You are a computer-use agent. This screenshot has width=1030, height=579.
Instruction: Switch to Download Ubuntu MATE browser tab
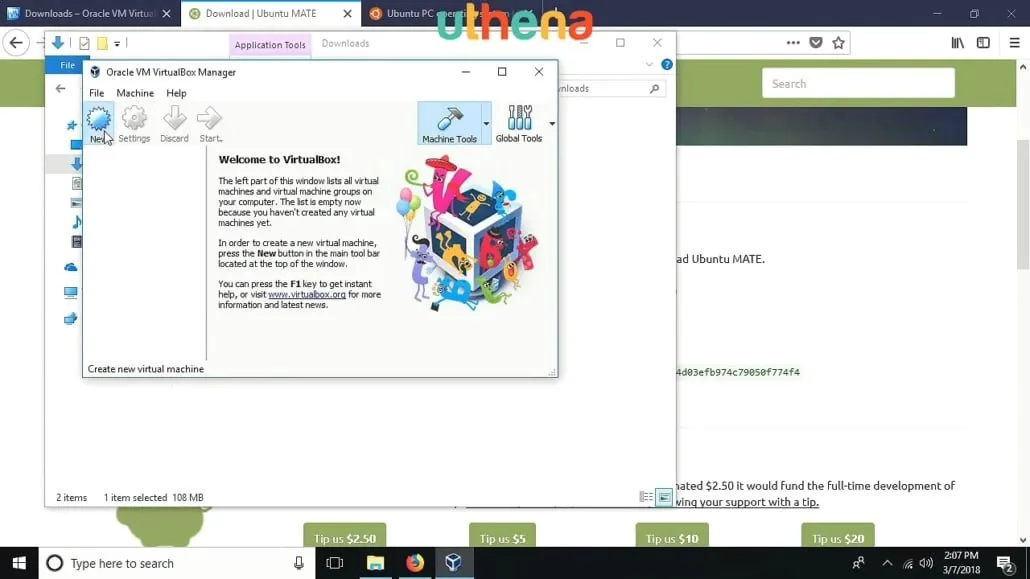[261, 13]
